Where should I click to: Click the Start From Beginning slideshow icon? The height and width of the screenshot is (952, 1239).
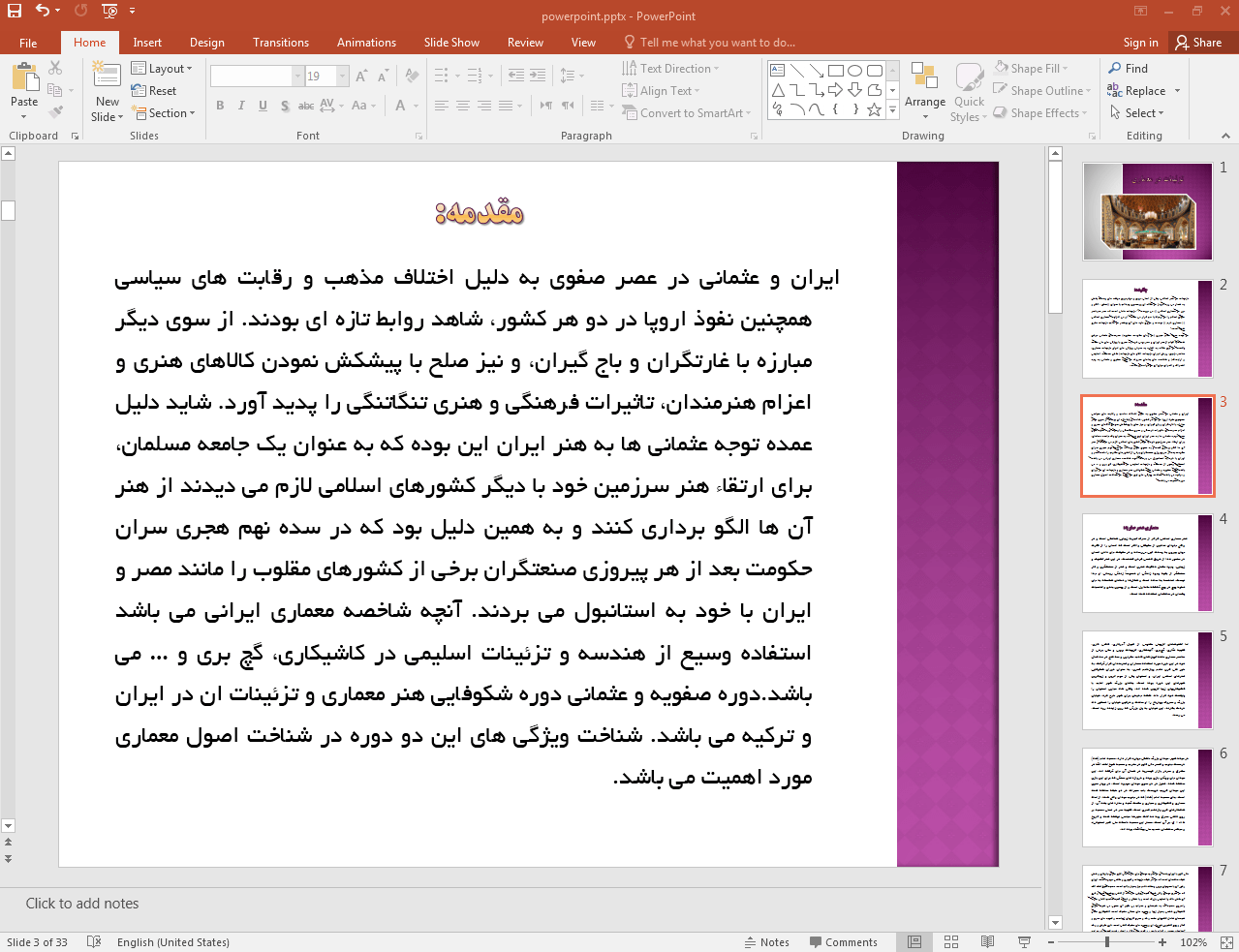pos(108,11)
